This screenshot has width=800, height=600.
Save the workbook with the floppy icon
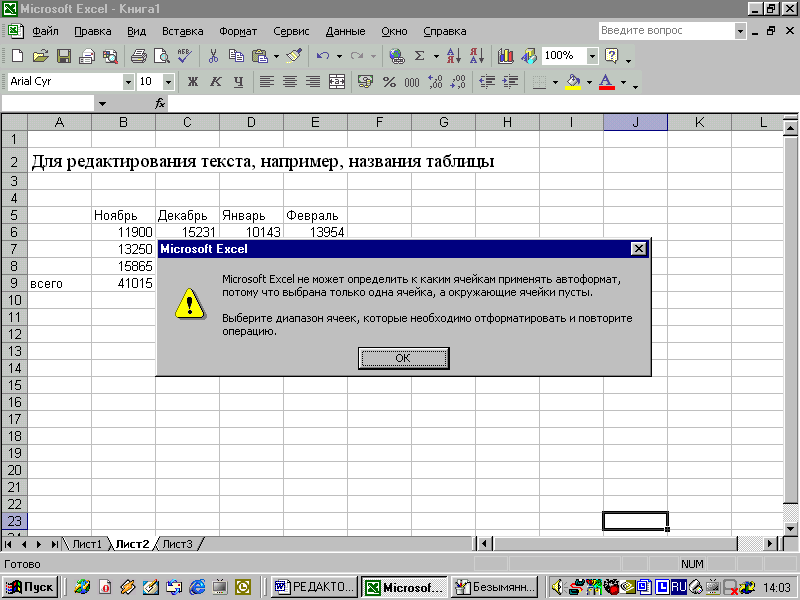pos(64,55)
